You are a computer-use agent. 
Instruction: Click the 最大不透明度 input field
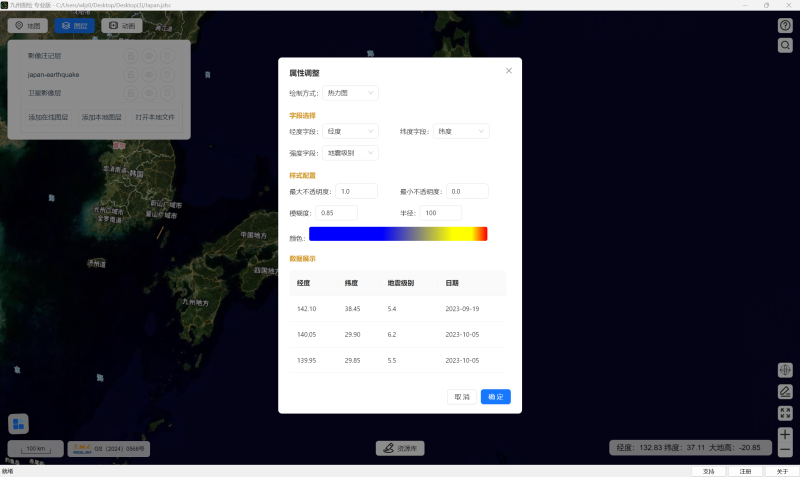tap(356, 191)
